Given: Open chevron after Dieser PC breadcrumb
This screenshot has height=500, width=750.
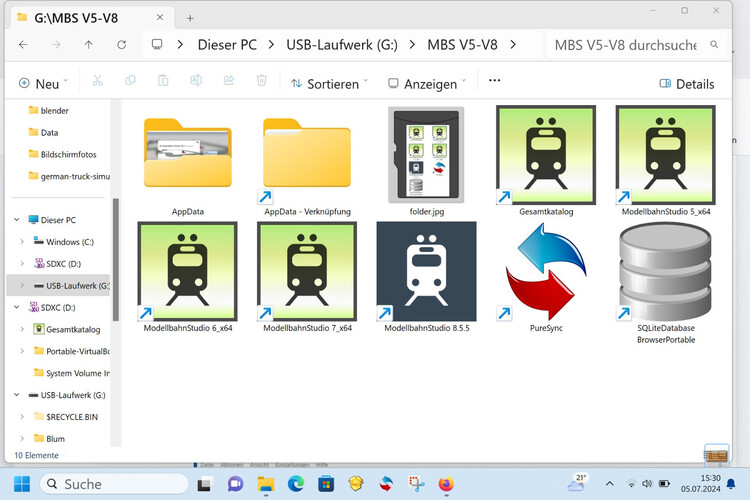Looking at the screenshot, I should point(271,44).
